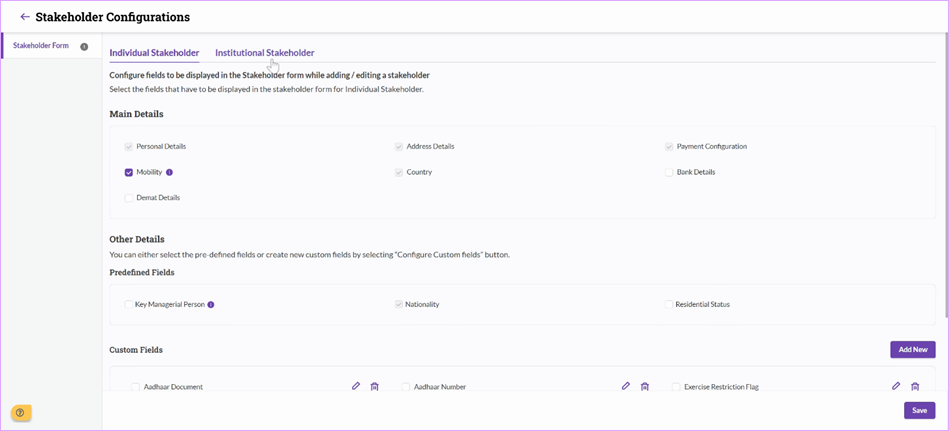949x431 pixels.
Task: Click the Payment Configuration checkbox
Action: tap(669, 146)
